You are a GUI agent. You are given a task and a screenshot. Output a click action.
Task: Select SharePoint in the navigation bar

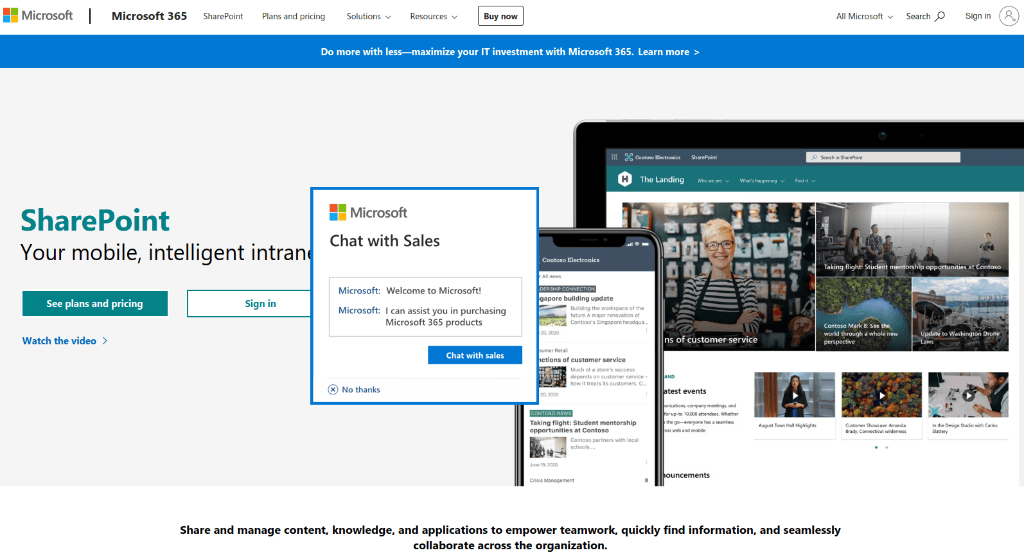pyautogui.click(x=223, y=16)
